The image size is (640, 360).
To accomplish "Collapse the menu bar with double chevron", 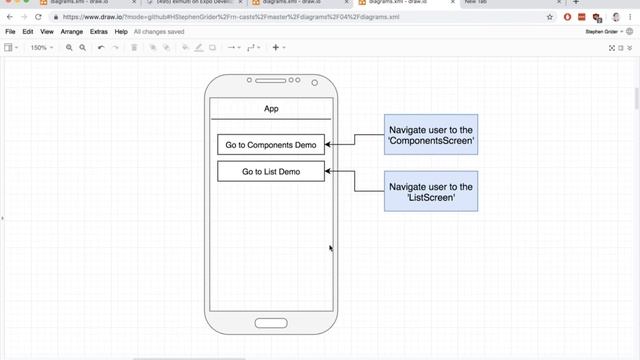I will (x=630, y=48).
